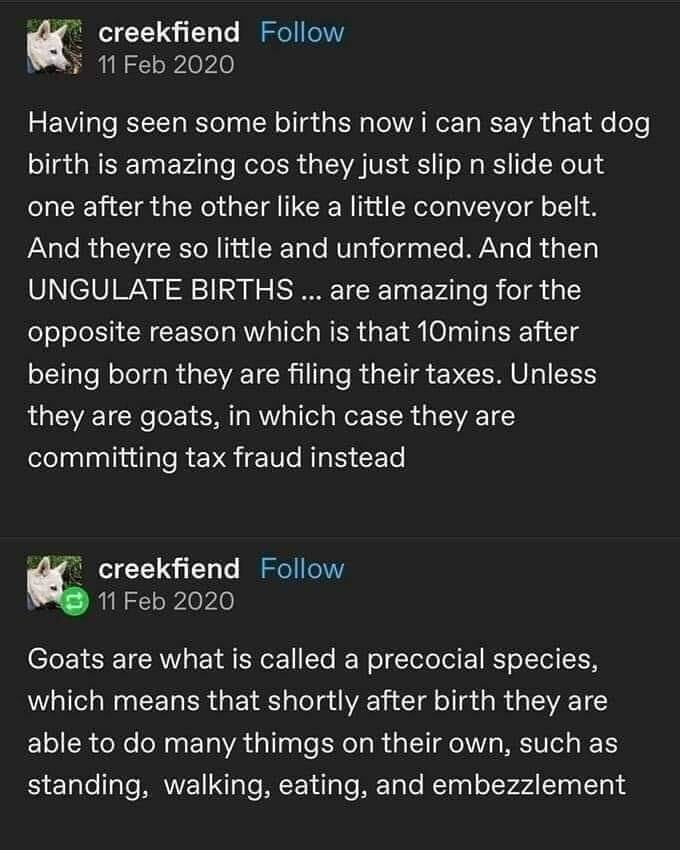Click the first post's 11 Feb 2020 date
The image size is (680, 850).
pyautogui.click(x=166, y=65)
